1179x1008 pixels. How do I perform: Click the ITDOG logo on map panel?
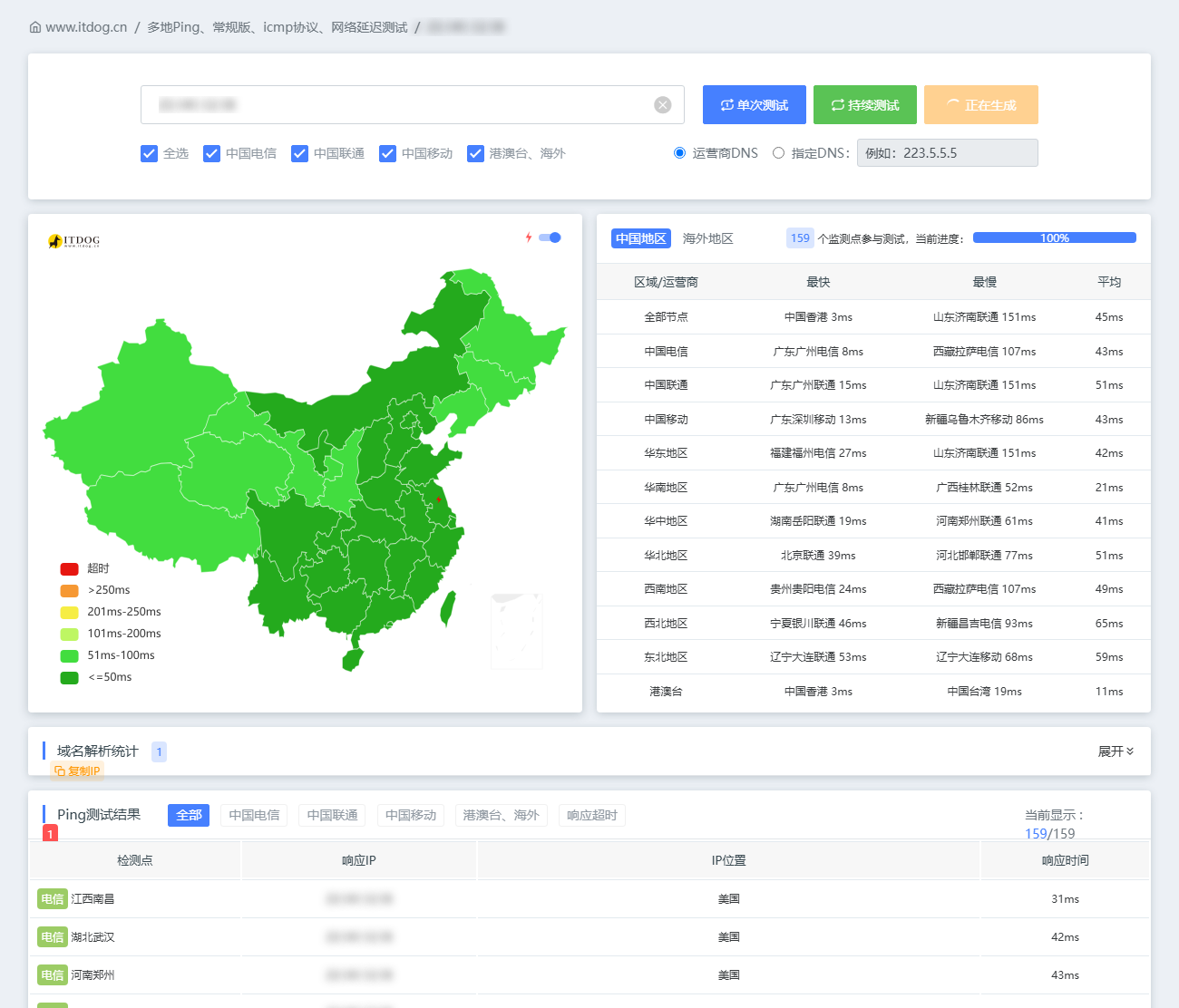[73, 240]
